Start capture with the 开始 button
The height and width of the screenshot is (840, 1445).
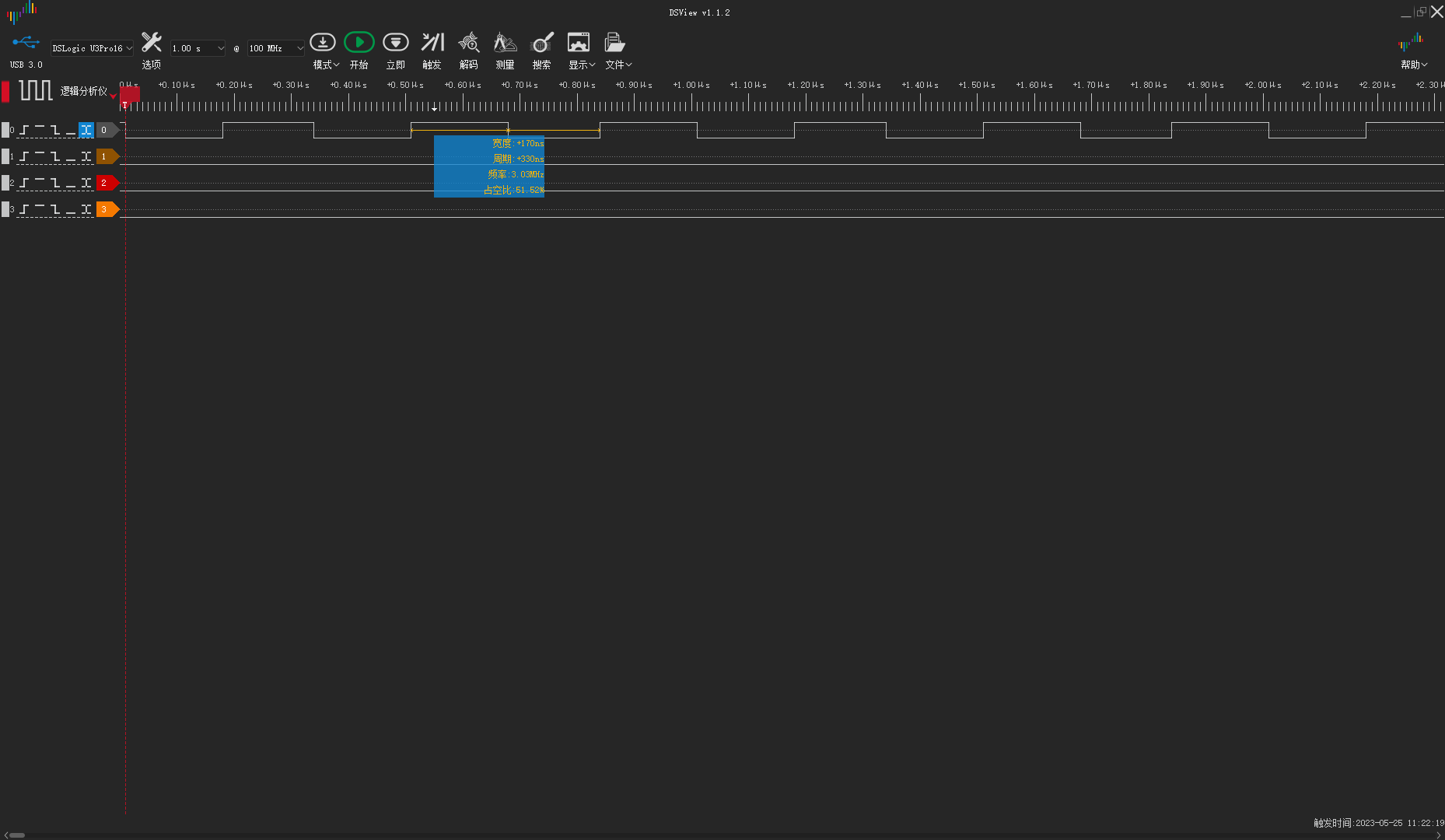coord(359,42)
